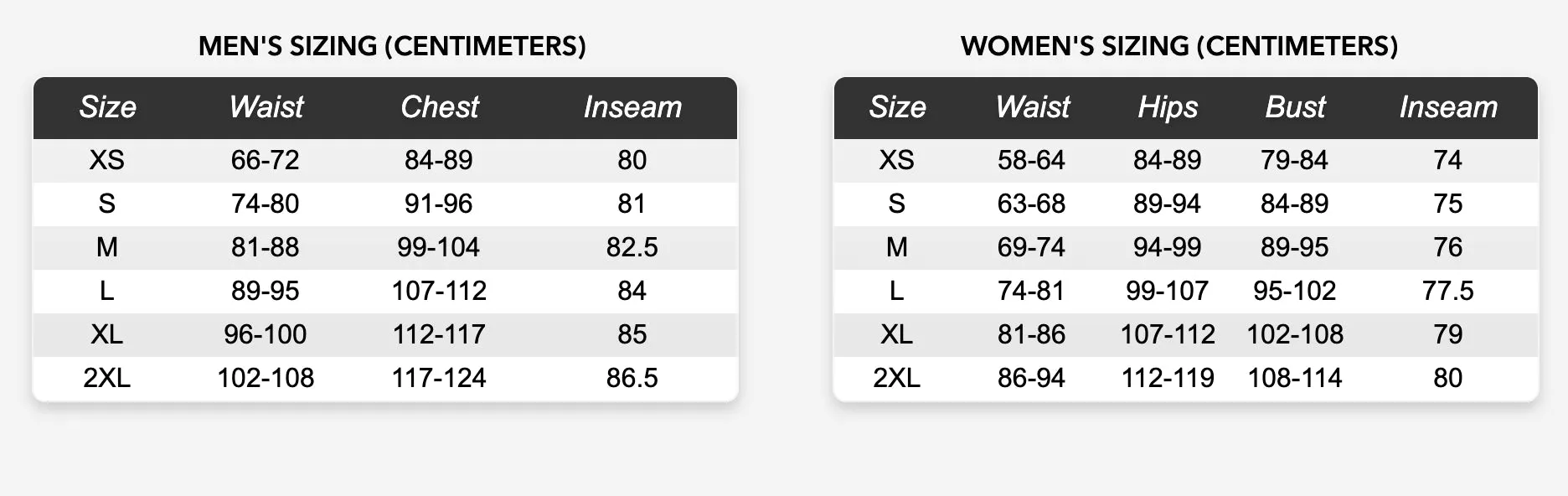Click the men's XS size row label

click(x=107, y=160)
